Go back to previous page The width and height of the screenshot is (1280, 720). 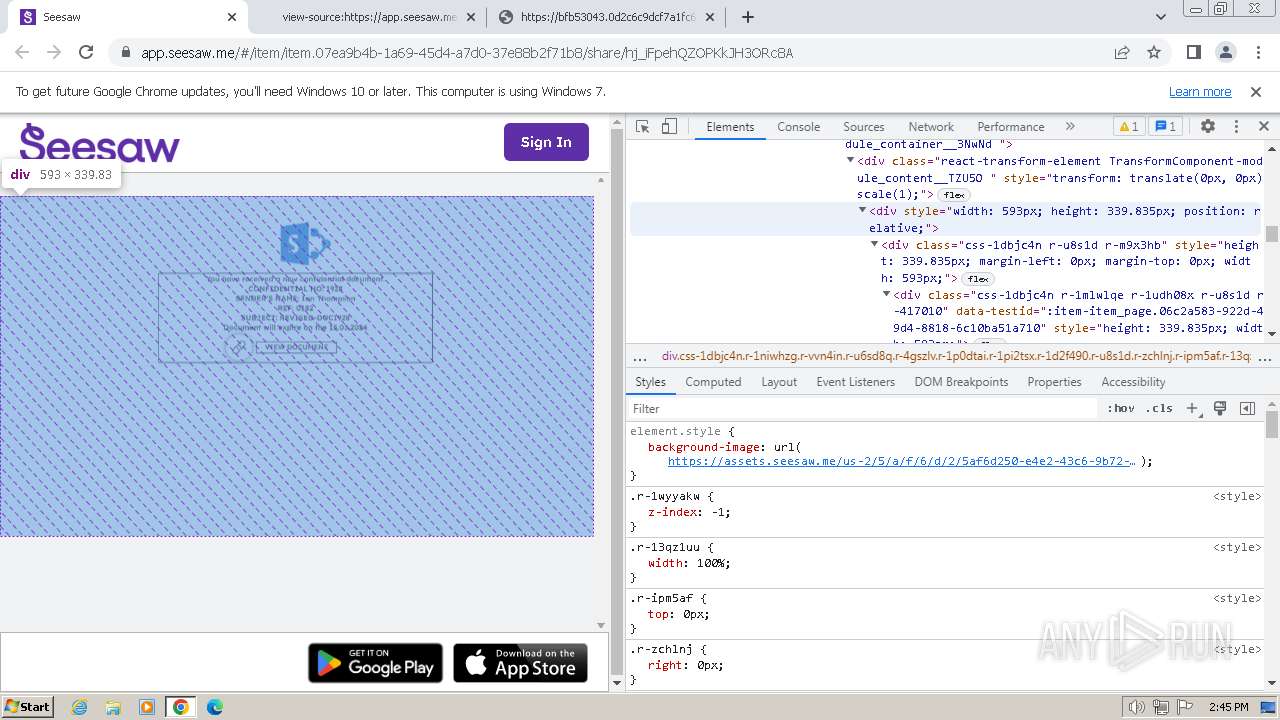[x=22, y=52]
